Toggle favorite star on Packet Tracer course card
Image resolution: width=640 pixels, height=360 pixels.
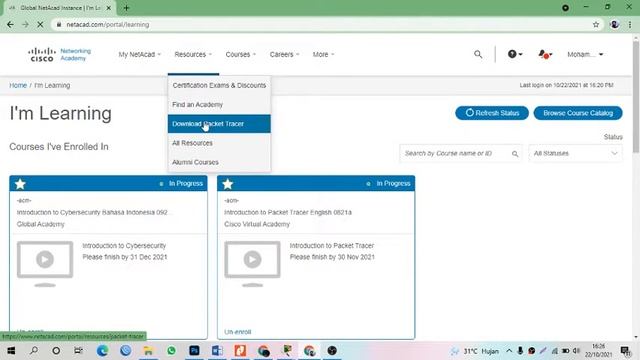click(x=228, y=184)
